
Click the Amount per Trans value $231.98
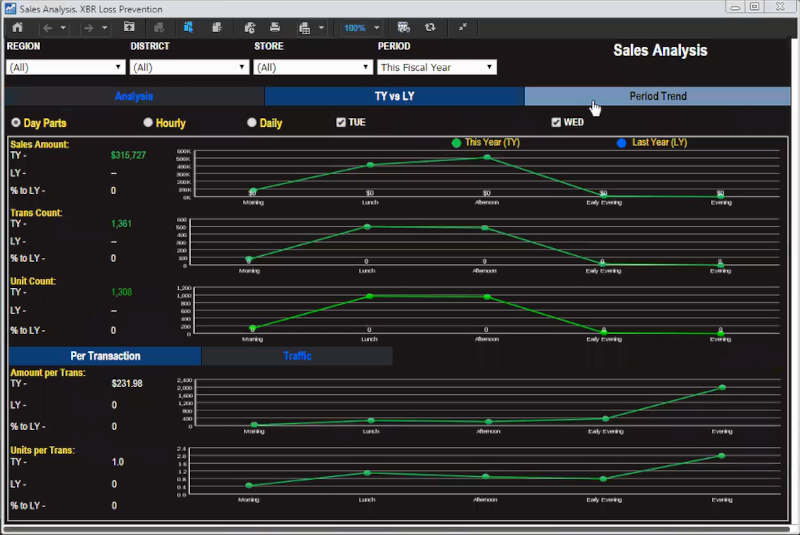[127, 383]
